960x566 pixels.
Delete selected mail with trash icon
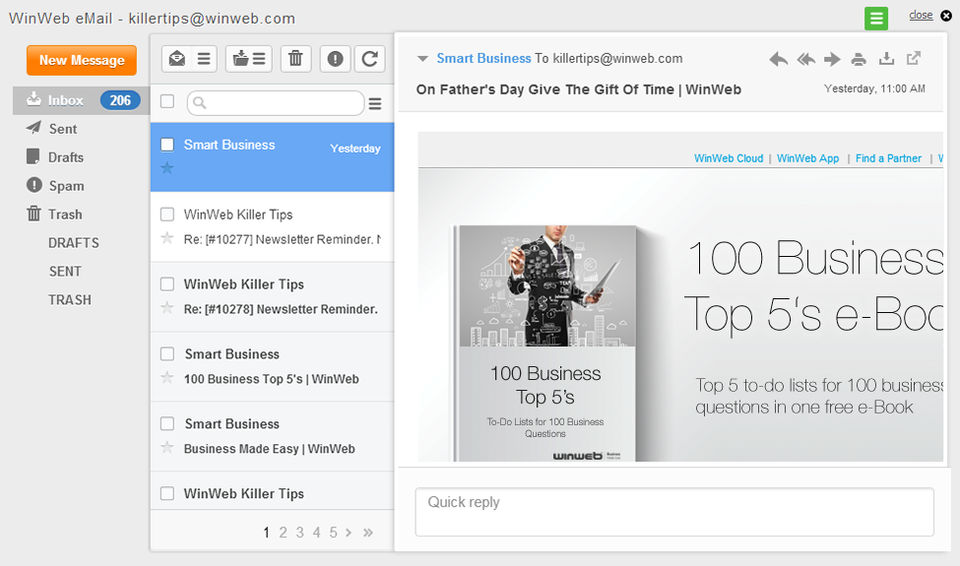pos(295,59)
